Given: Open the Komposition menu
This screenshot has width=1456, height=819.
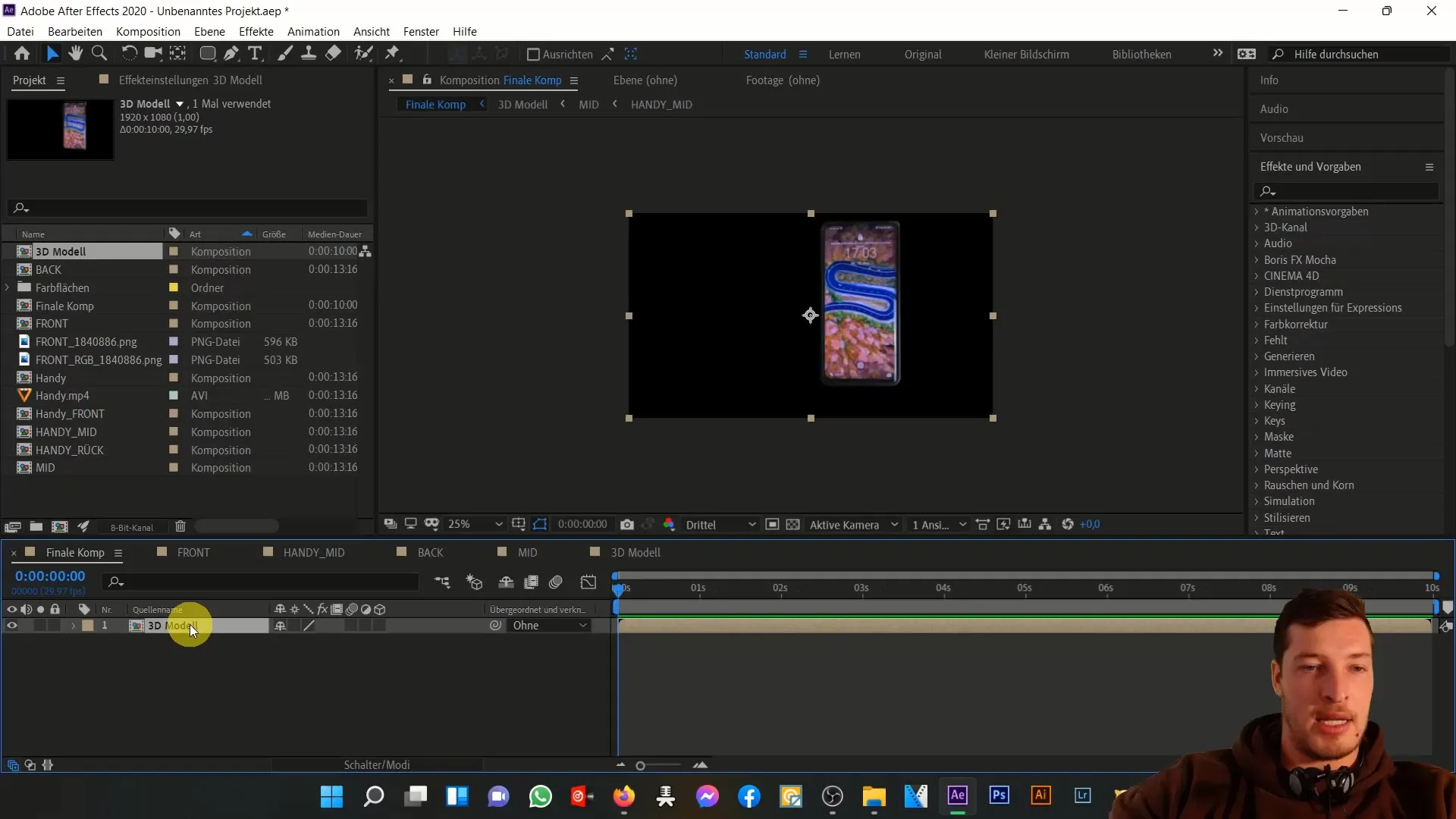Looking at the screenshot, I should tap(148, 31).
